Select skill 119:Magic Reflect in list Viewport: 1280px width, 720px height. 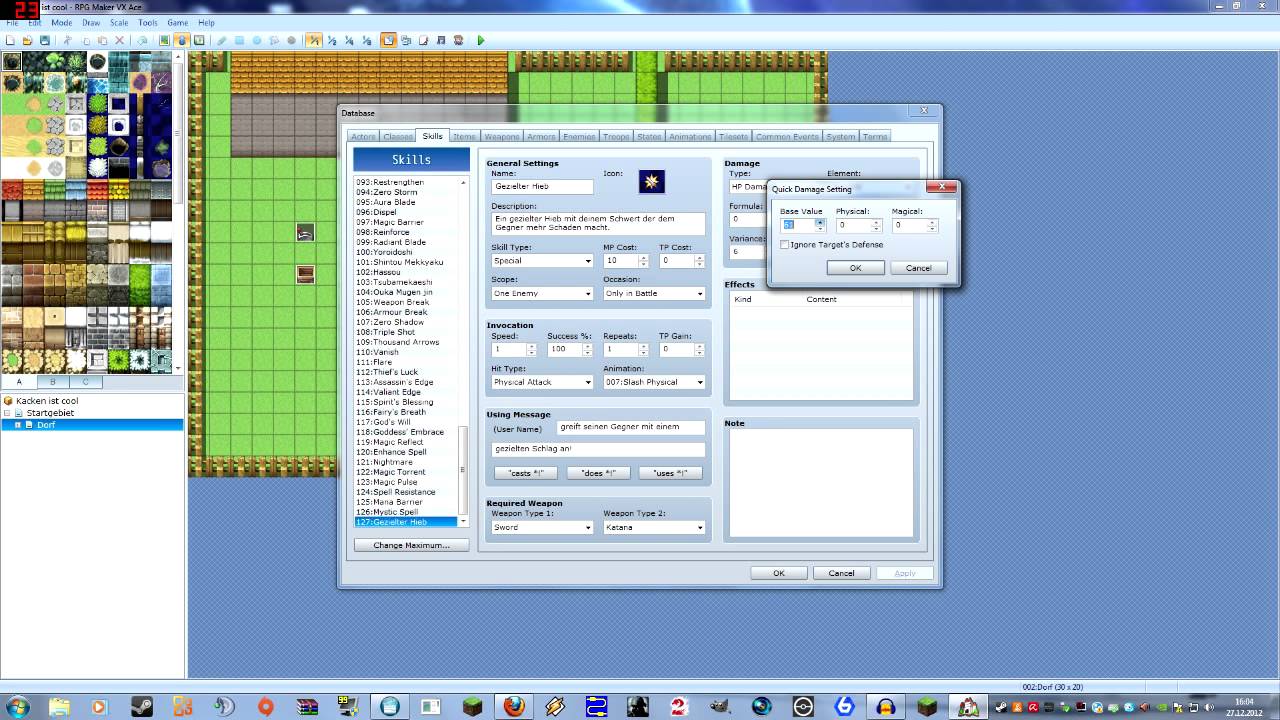point(390,442)
